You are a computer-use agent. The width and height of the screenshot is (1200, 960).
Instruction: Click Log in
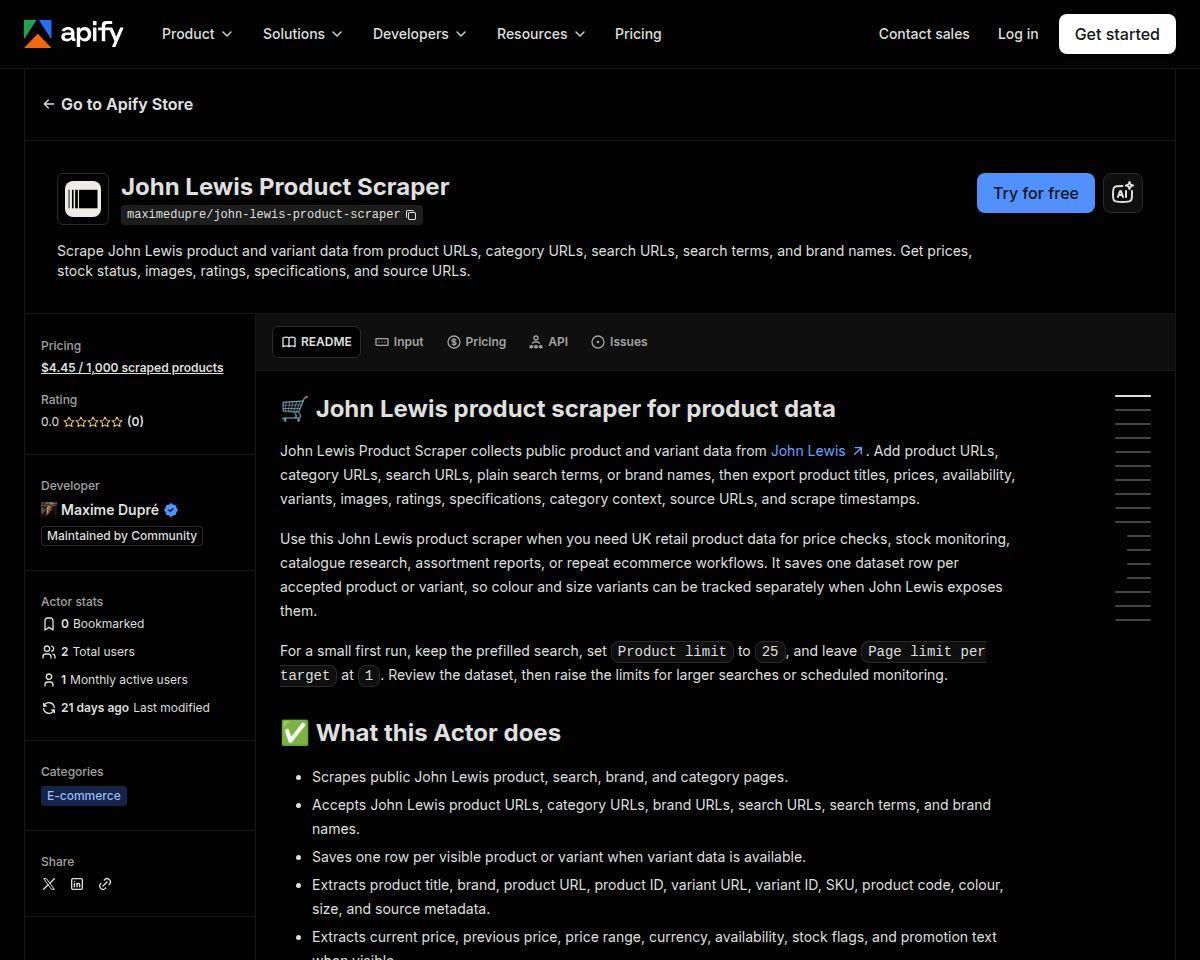tap(1018, 34)
